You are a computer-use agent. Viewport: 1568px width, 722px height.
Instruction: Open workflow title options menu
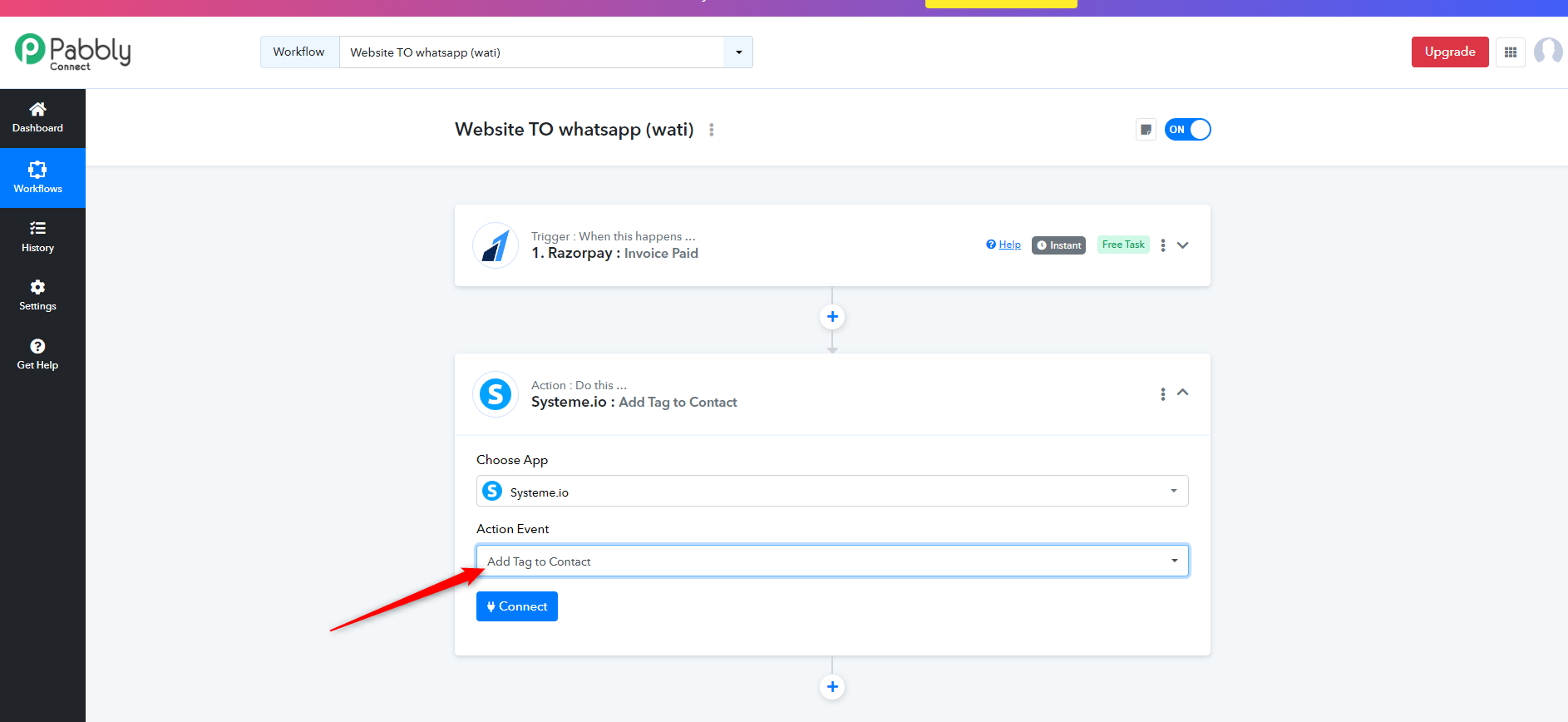click(712, 130)
